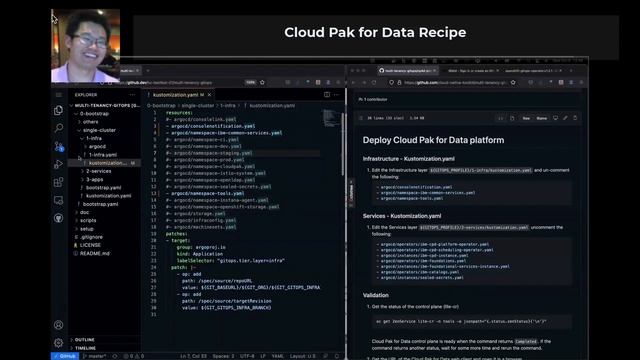
Task: Click the edit pencil icon on GitHub file
Action: [565, 118]
